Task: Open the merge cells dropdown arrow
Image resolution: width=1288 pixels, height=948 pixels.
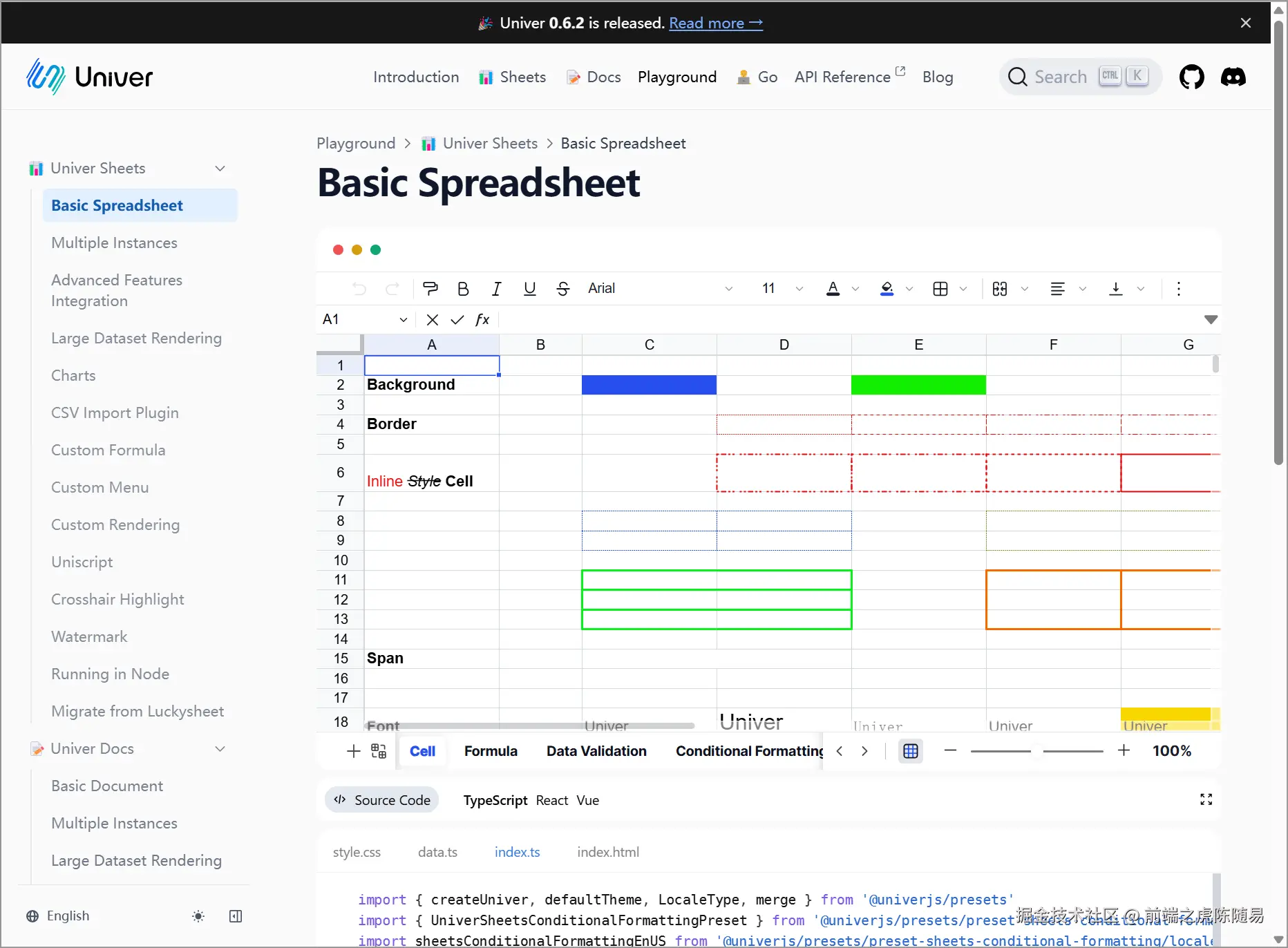Action: (1025, 289)
